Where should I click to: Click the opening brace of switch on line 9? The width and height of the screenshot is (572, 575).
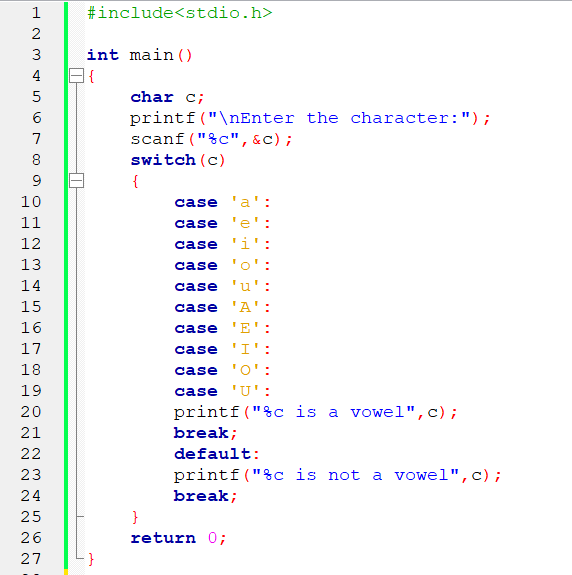click(x=135, y=181)
